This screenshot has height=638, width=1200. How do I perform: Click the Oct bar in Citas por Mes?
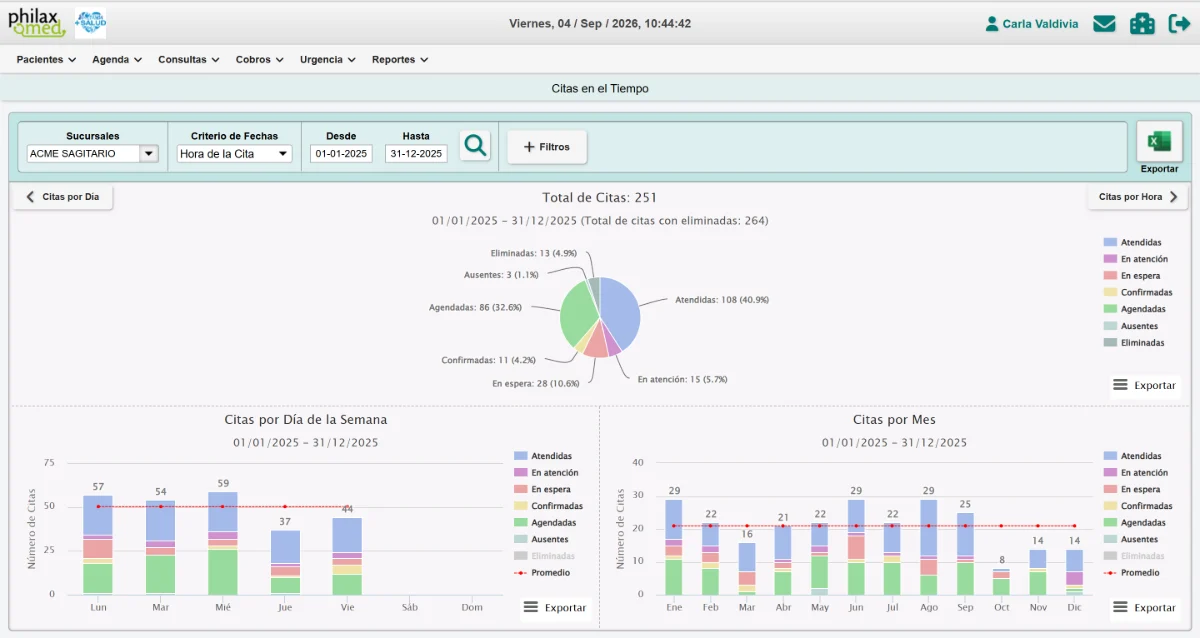click(x=1002, y=582)
